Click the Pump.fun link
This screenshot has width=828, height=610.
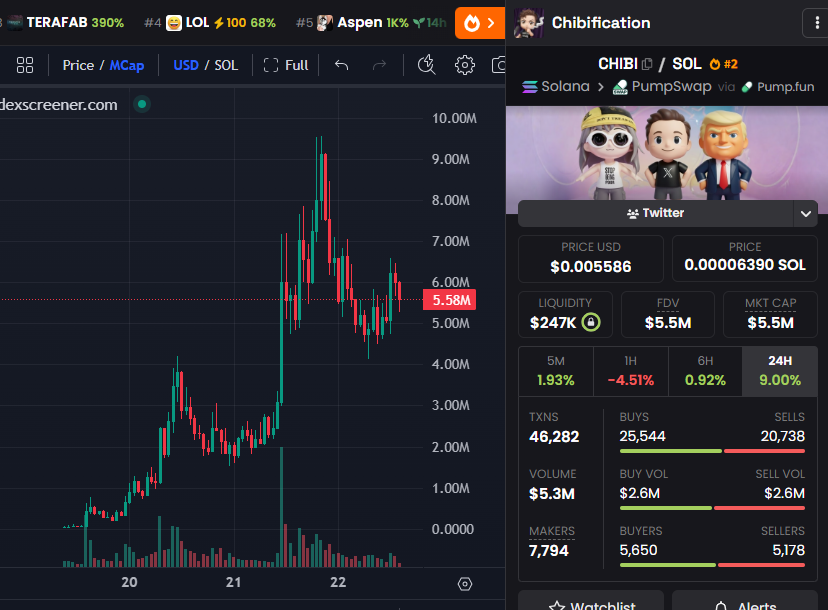(778, 87)
